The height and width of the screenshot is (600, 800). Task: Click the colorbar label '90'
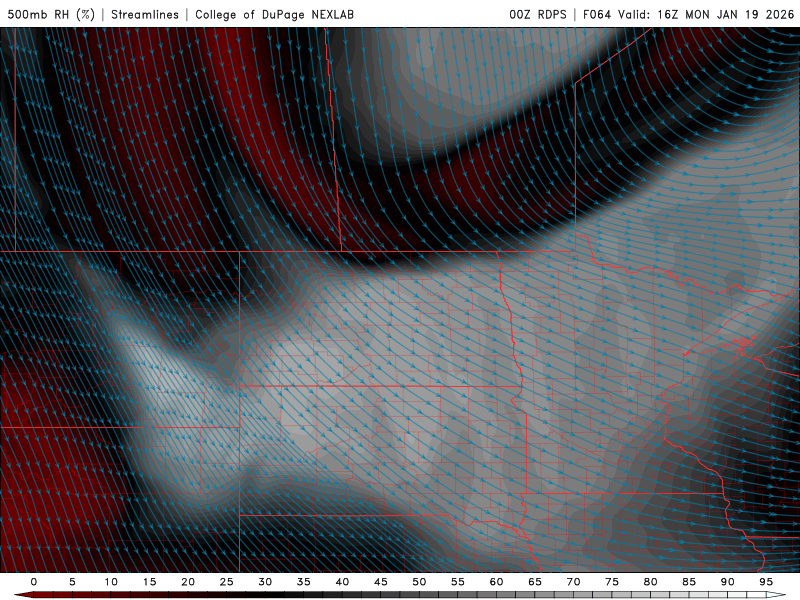click(x=727, y=582)
